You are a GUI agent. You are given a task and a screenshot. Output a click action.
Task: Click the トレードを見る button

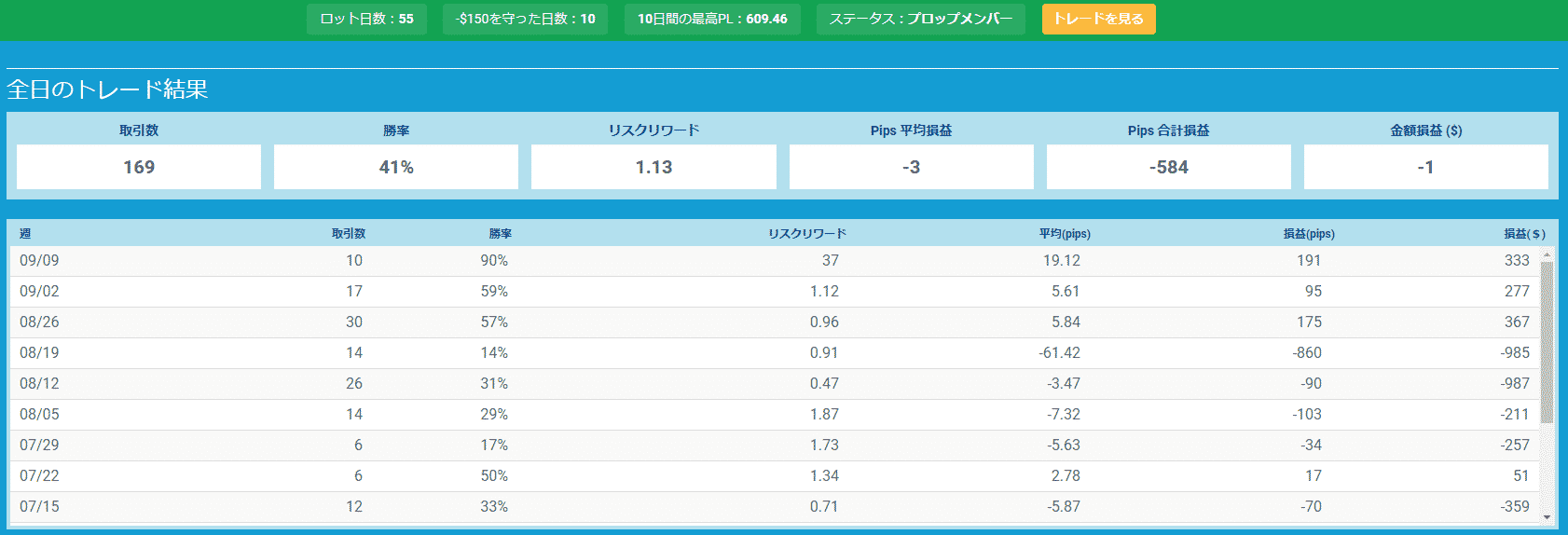pyautogui.click(x=1098, y=19)
